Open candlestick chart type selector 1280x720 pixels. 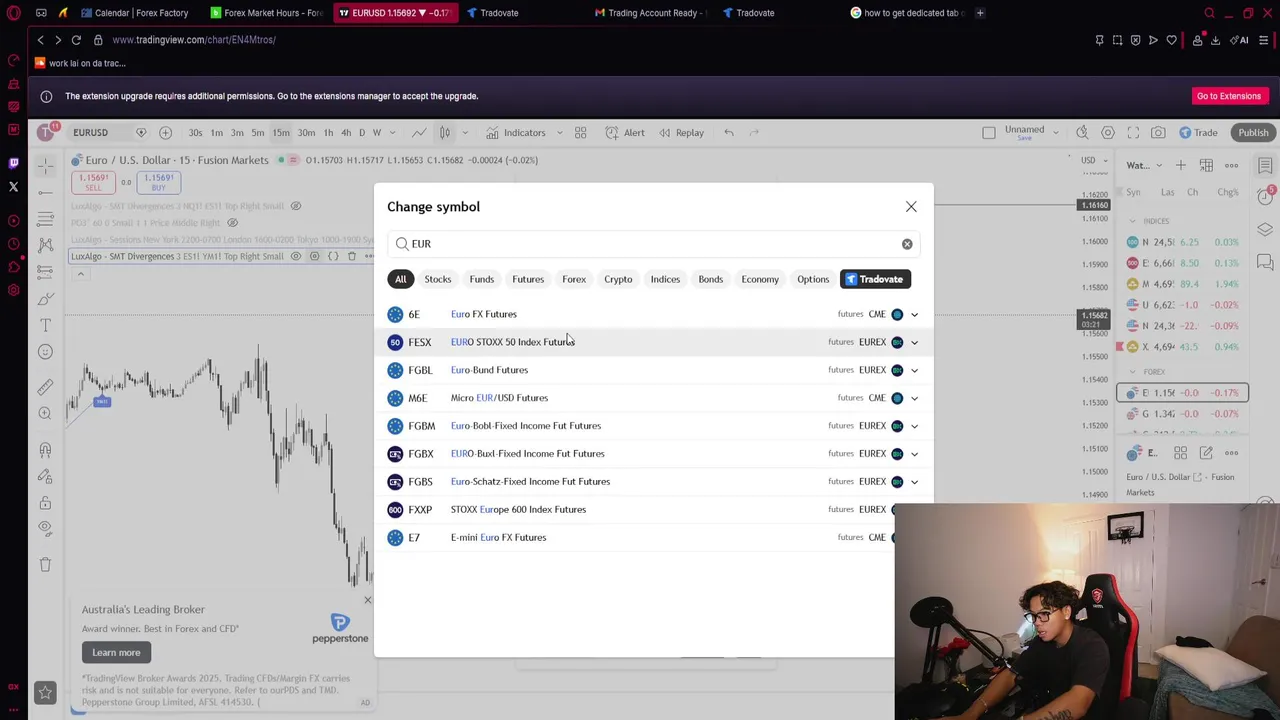tap(445, 133)
